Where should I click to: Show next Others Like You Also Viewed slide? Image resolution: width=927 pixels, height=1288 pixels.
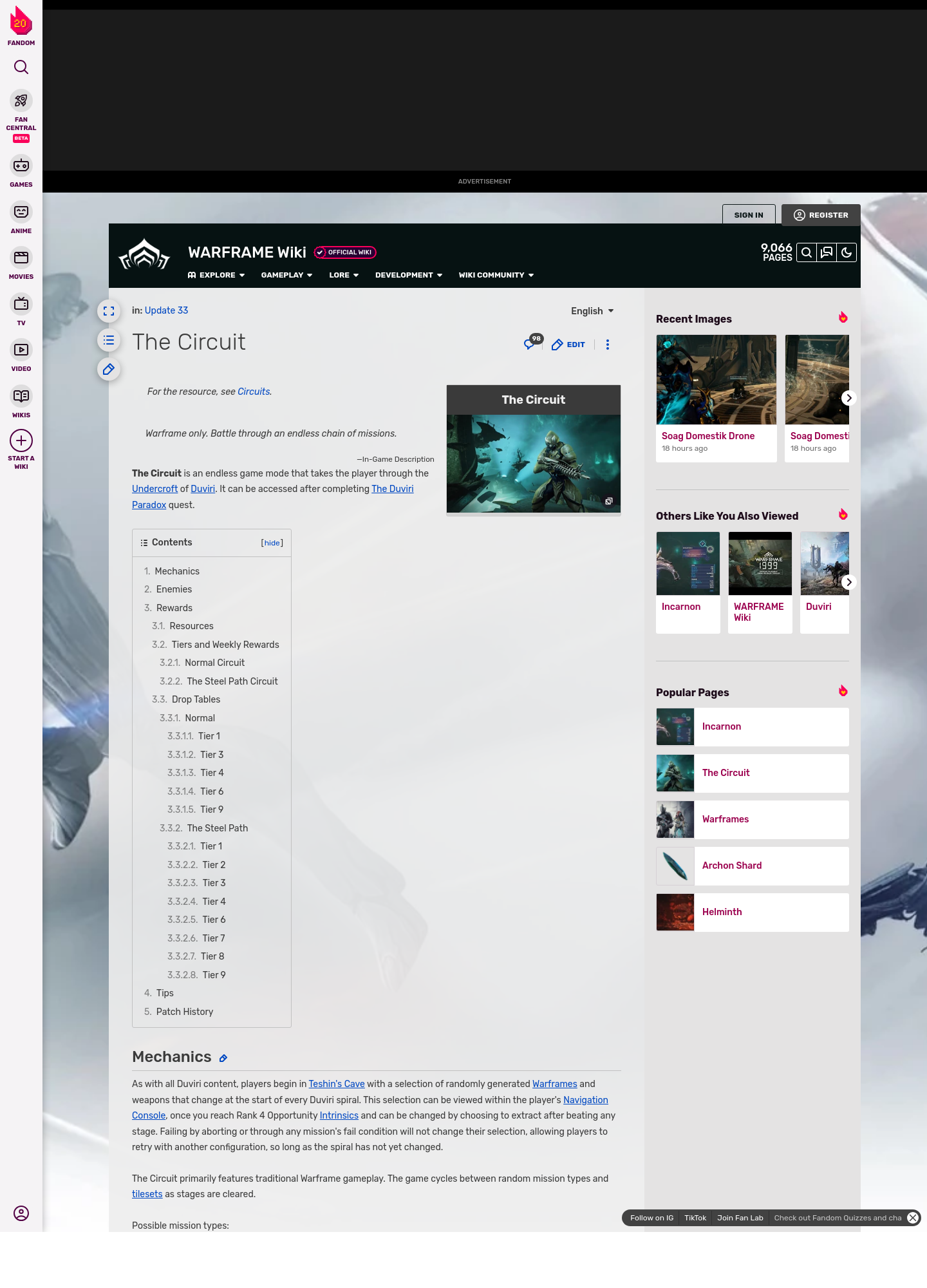tap(849, 582)
